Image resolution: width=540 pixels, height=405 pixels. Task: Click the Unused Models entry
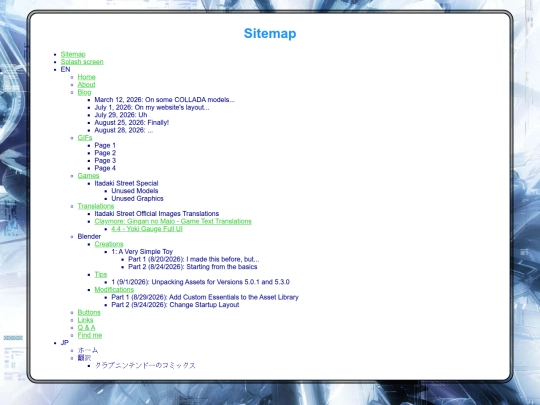click(135, 191)
